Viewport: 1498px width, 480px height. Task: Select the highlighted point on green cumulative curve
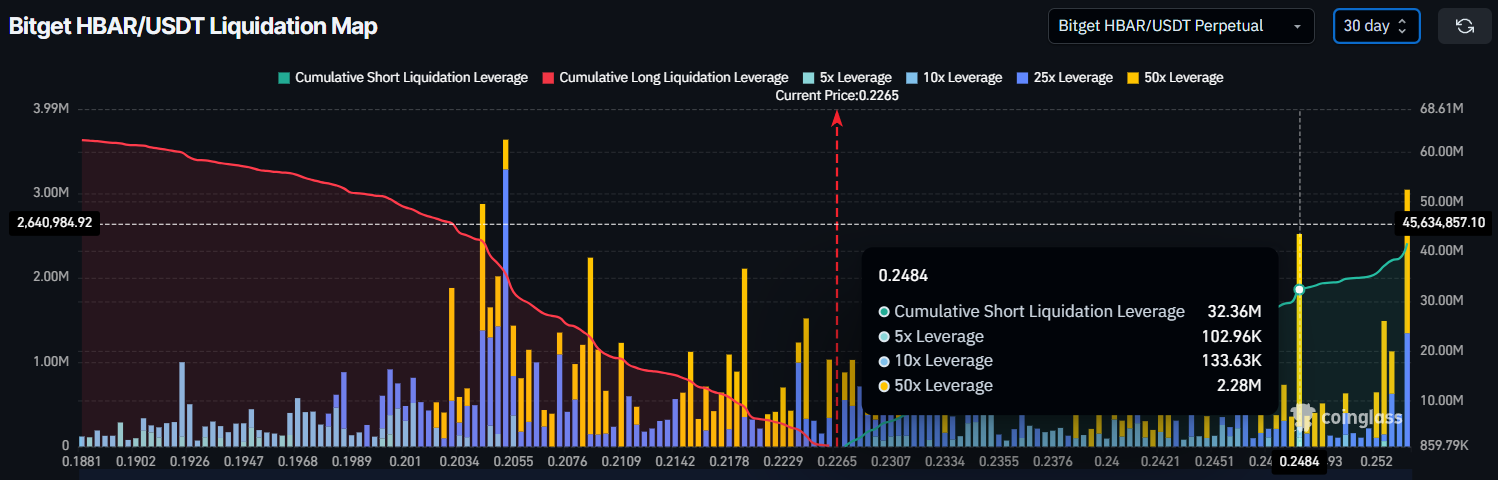pos(1299,289)
